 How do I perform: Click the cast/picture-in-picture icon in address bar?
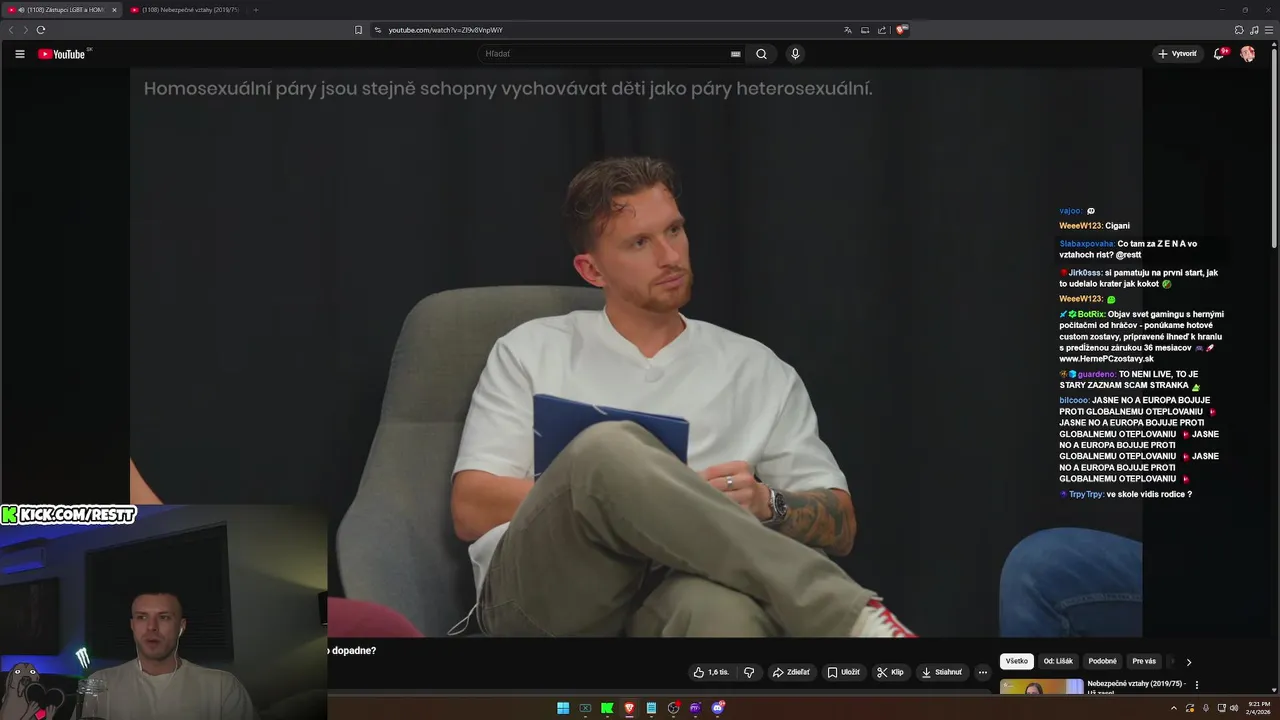(x=865, y=30)
